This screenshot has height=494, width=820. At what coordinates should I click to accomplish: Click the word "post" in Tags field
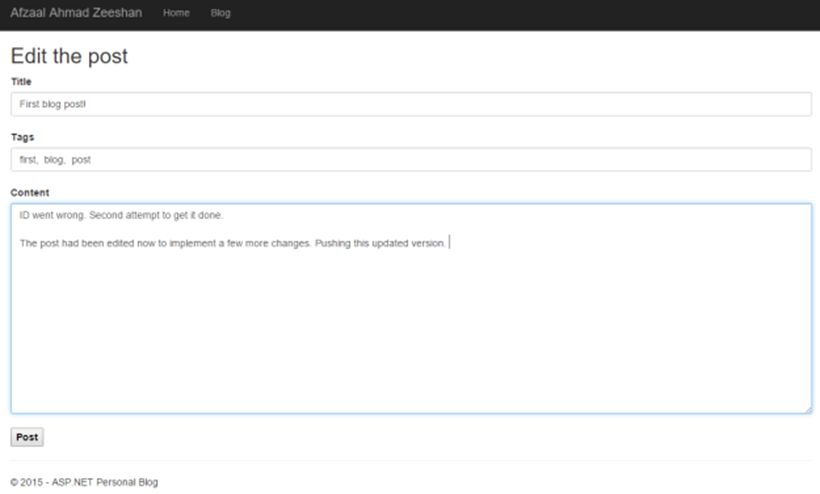81,160
